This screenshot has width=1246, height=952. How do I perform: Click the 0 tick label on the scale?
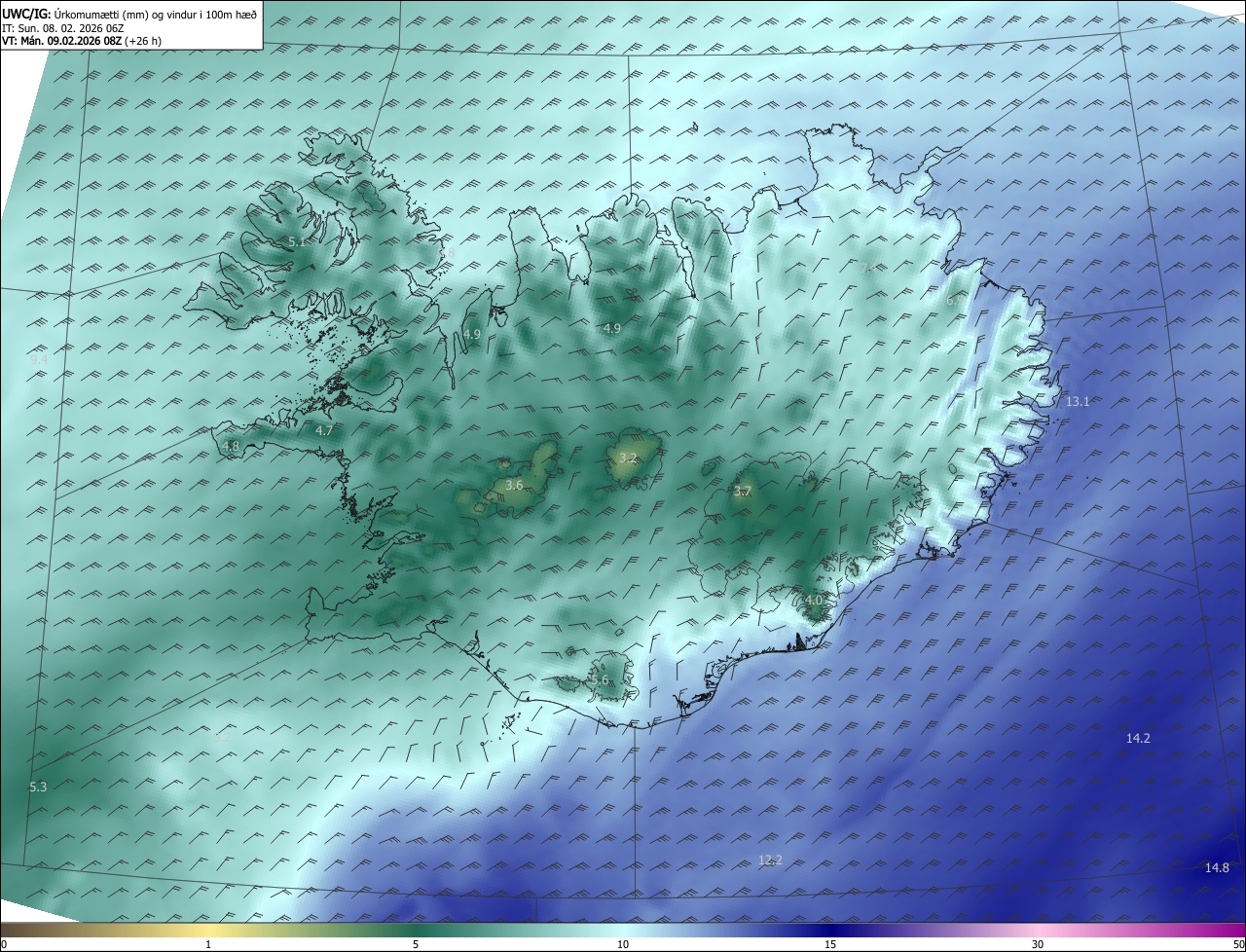[4, 944]
